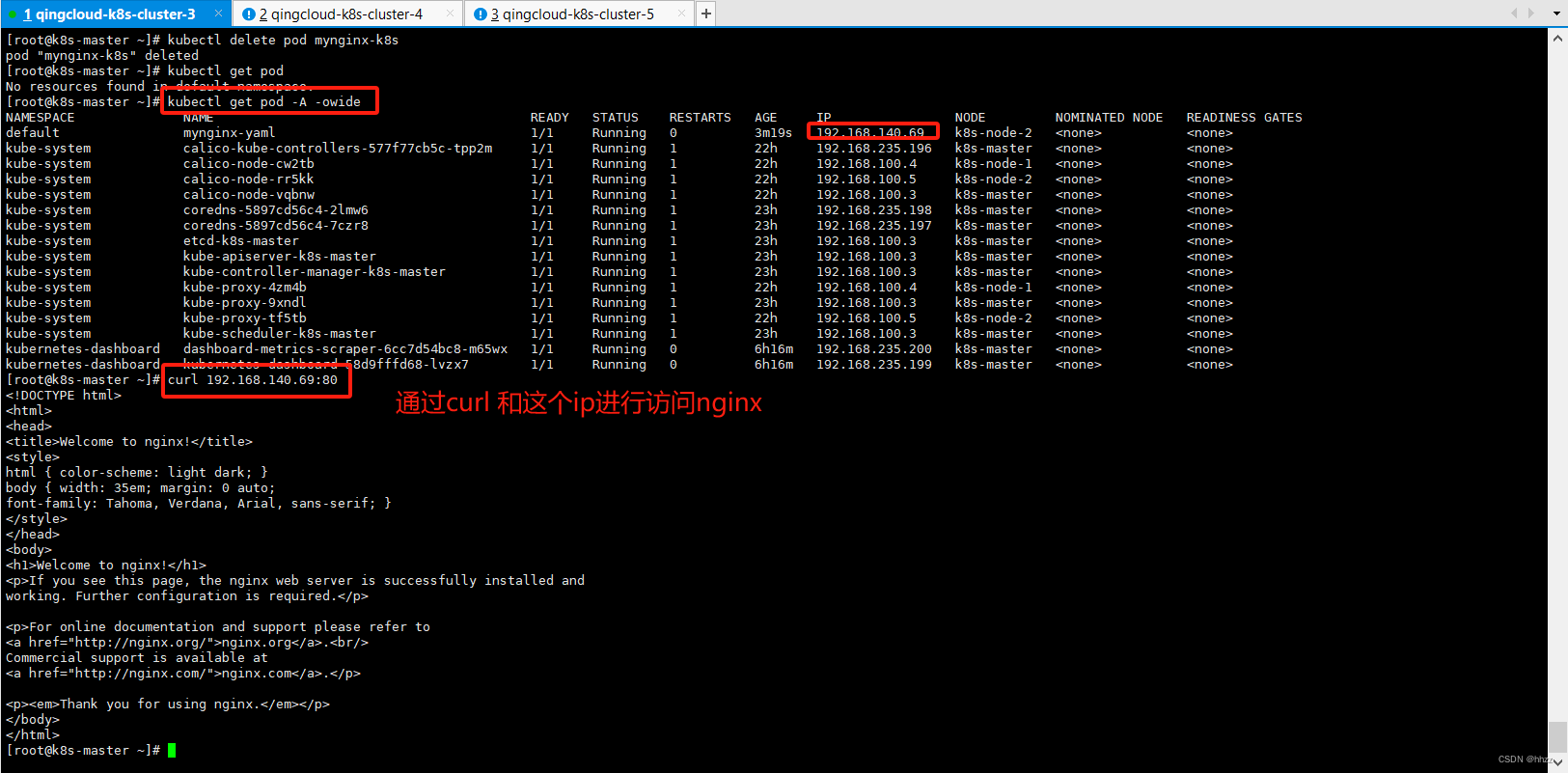Click the command curl 192.168.140.69:80

(252, 380)
